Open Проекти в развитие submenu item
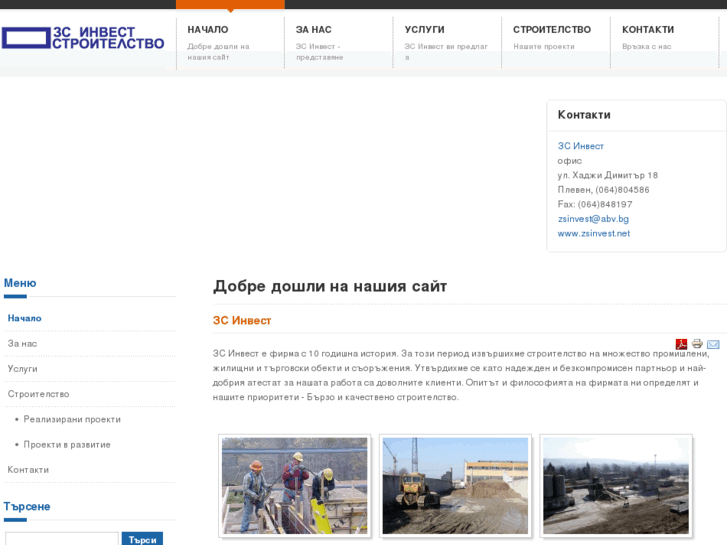This screenshot has height=545, width=727. (67, 444)
